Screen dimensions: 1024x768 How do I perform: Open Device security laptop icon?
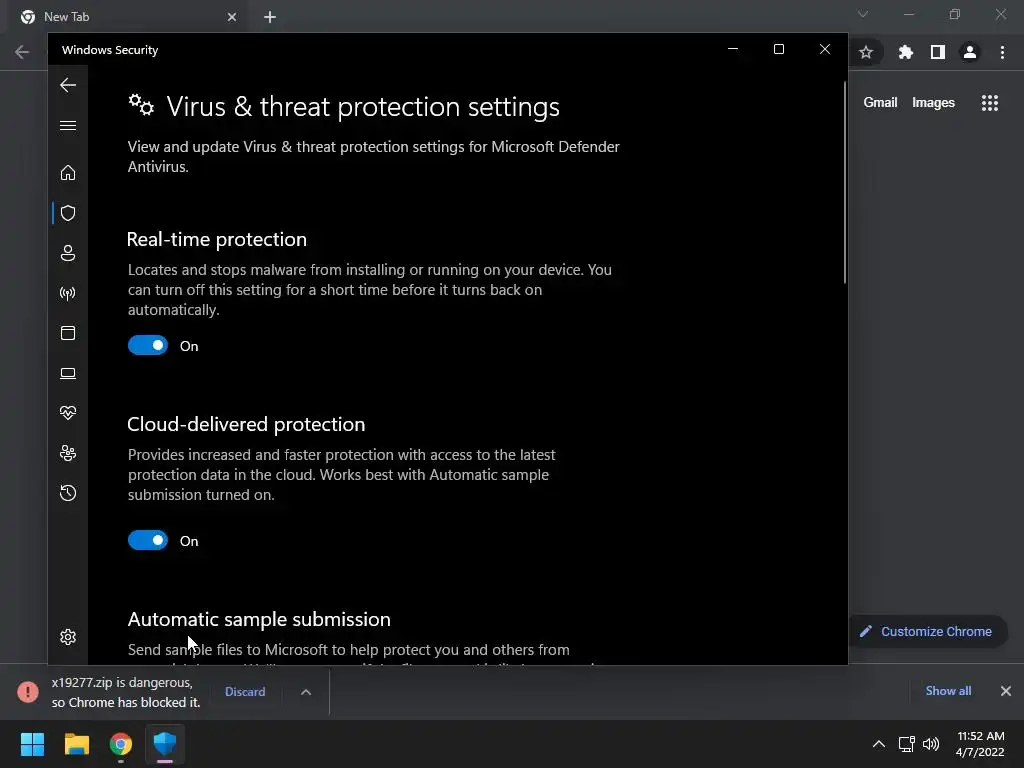coord(68,373)
